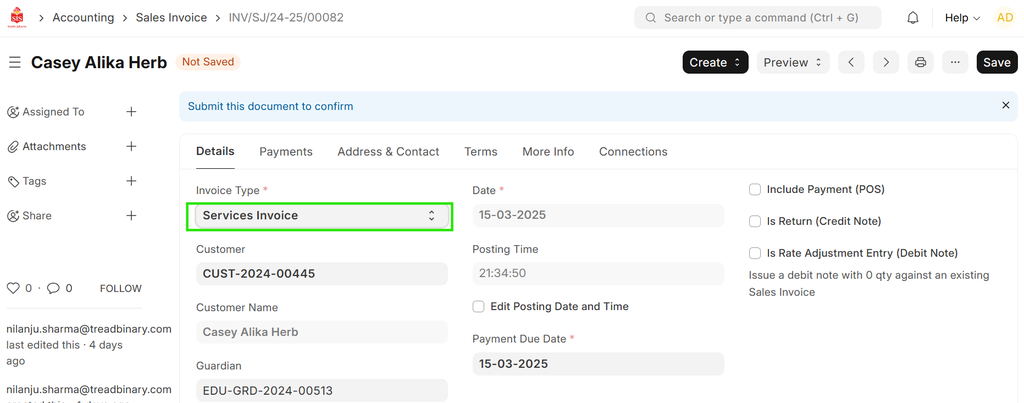This screenshot has width=1024, height=403.
Task: Click the notifications bell icon
Action: click(913, 18)
